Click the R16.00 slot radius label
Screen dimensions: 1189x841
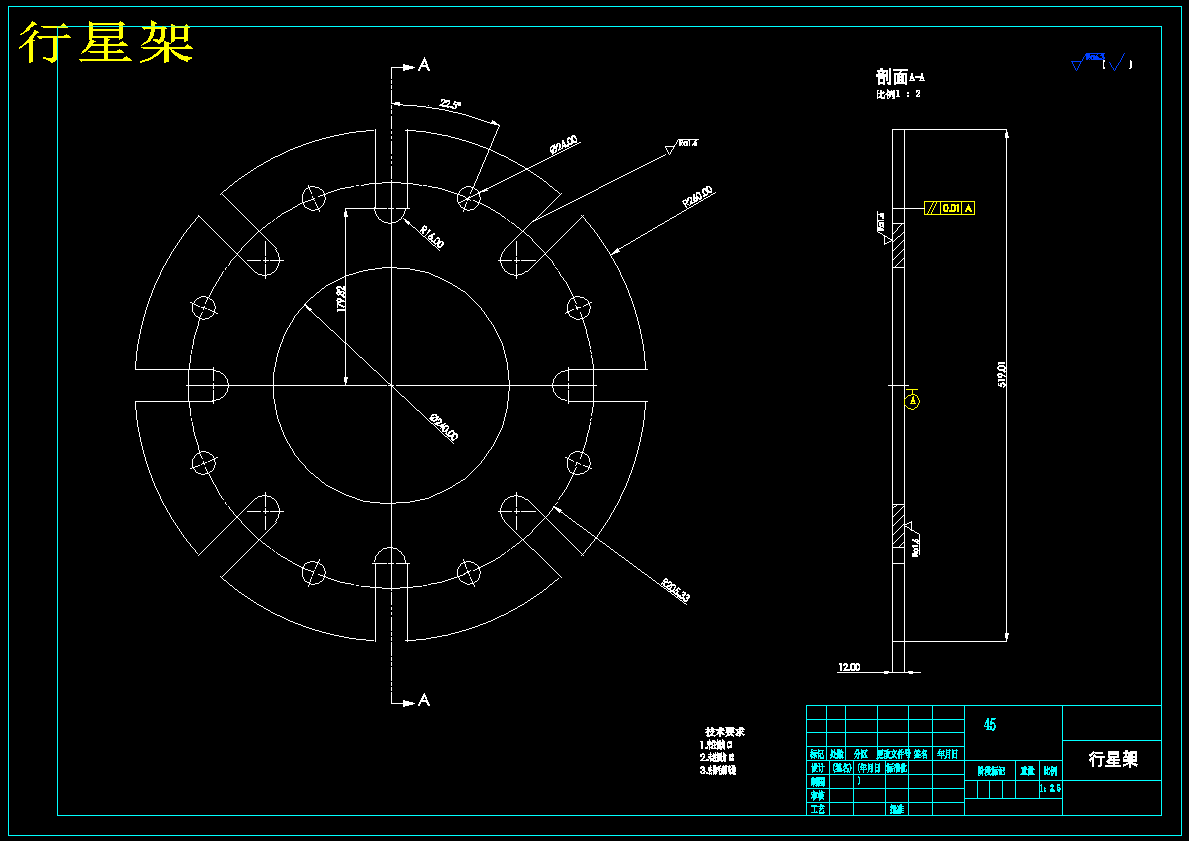(432, 237)
